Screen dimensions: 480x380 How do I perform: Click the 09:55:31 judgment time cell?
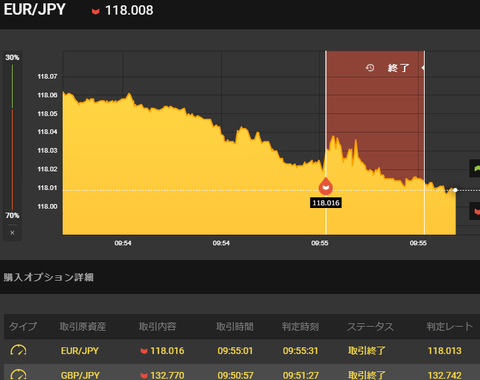(300, 351)
